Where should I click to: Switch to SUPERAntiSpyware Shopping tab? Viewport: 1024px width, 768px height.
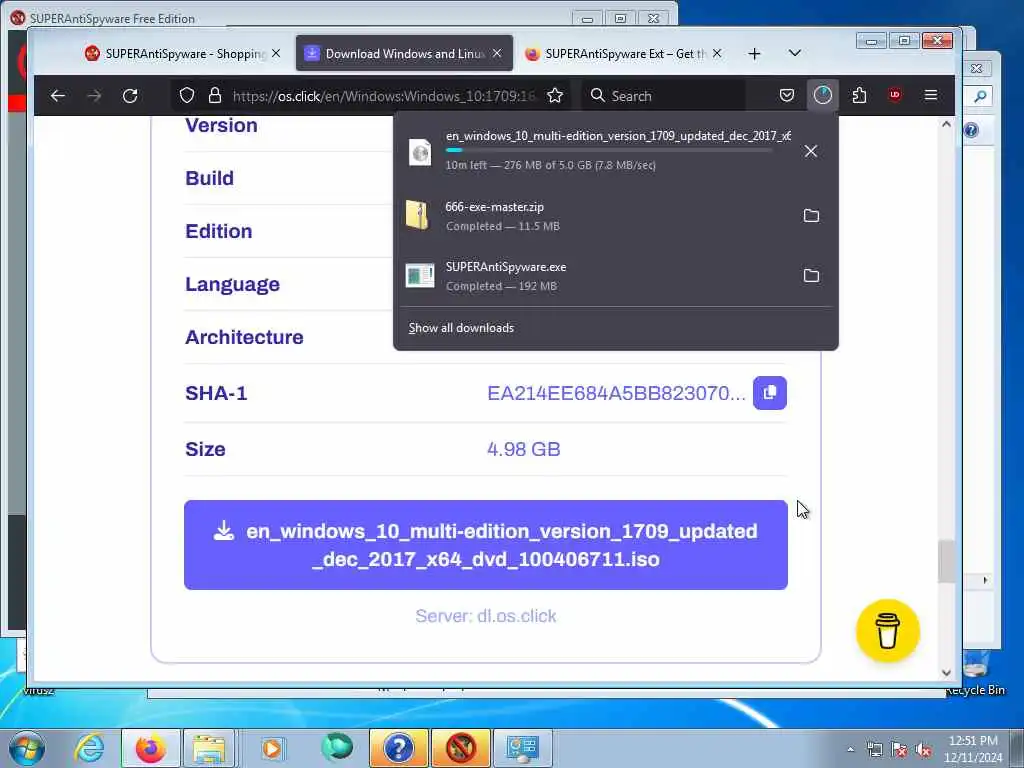183,54
